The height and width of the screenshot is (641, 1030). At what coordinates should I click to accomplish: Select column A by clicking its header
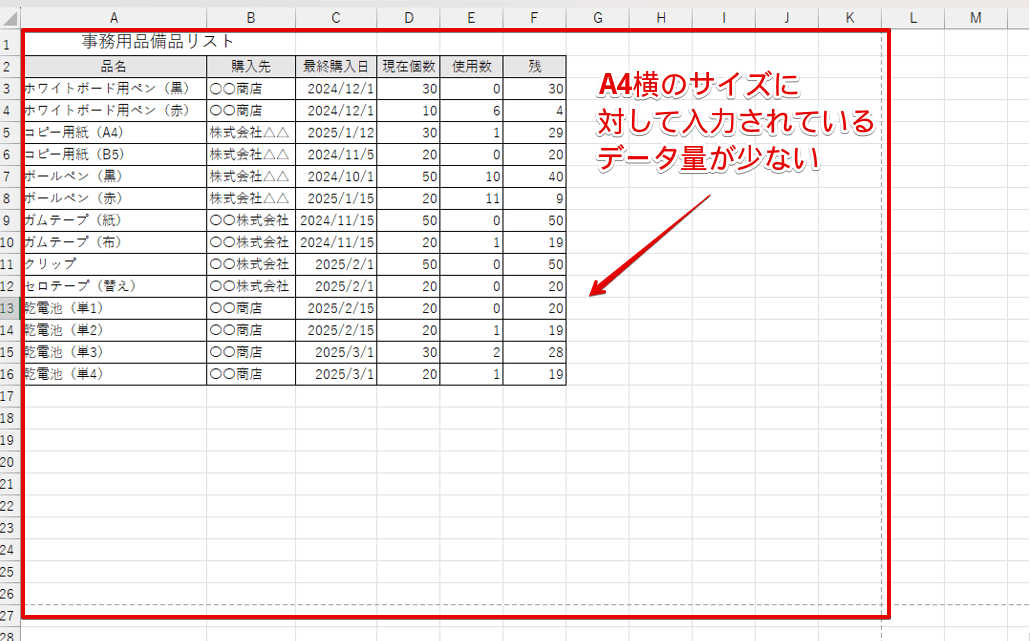pos(113,17)
